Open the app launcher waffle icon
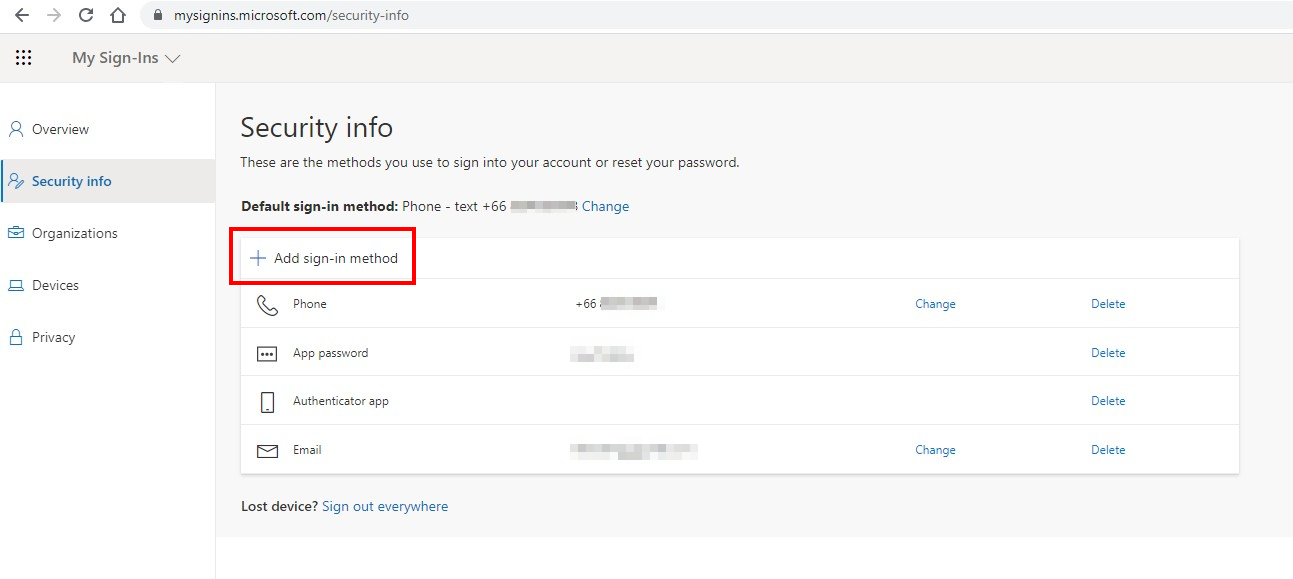Screen dimensions: 1293x579 [23, 58]
